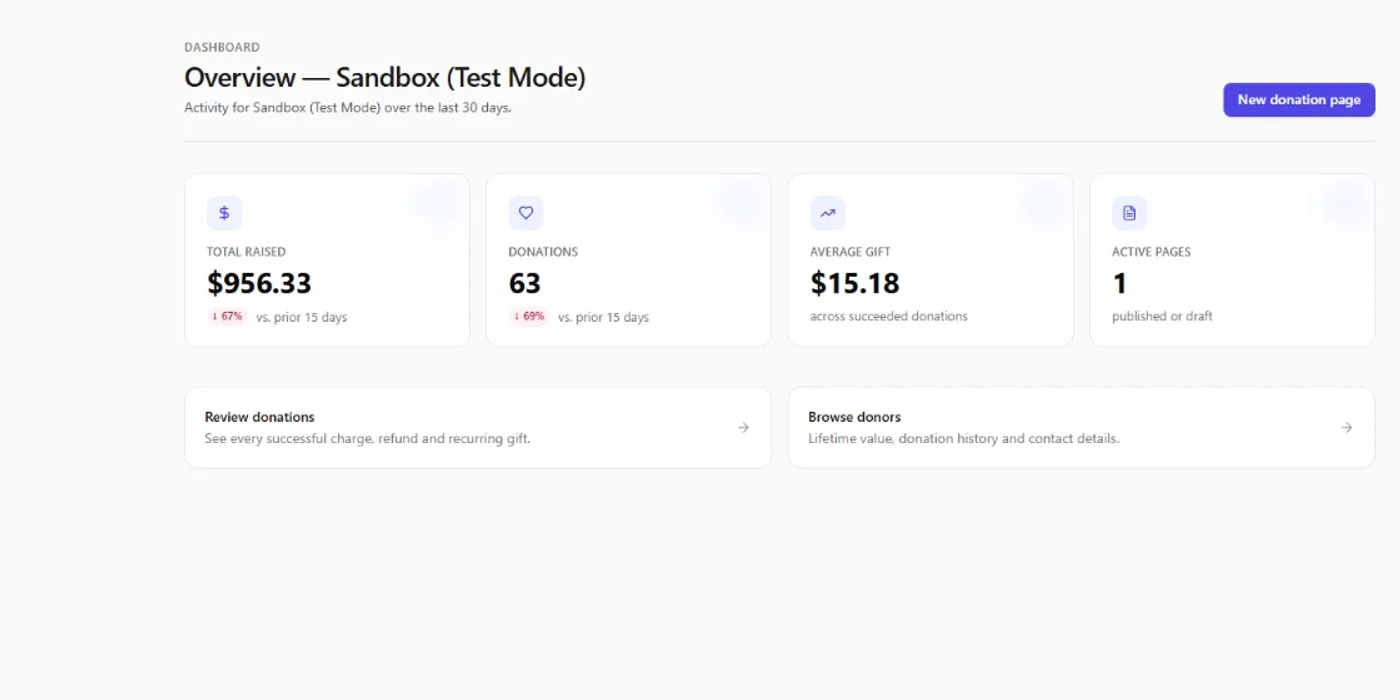The image size is (1400, 700).
Task: Click the 67% decrease badge
Action: [227, 316]
